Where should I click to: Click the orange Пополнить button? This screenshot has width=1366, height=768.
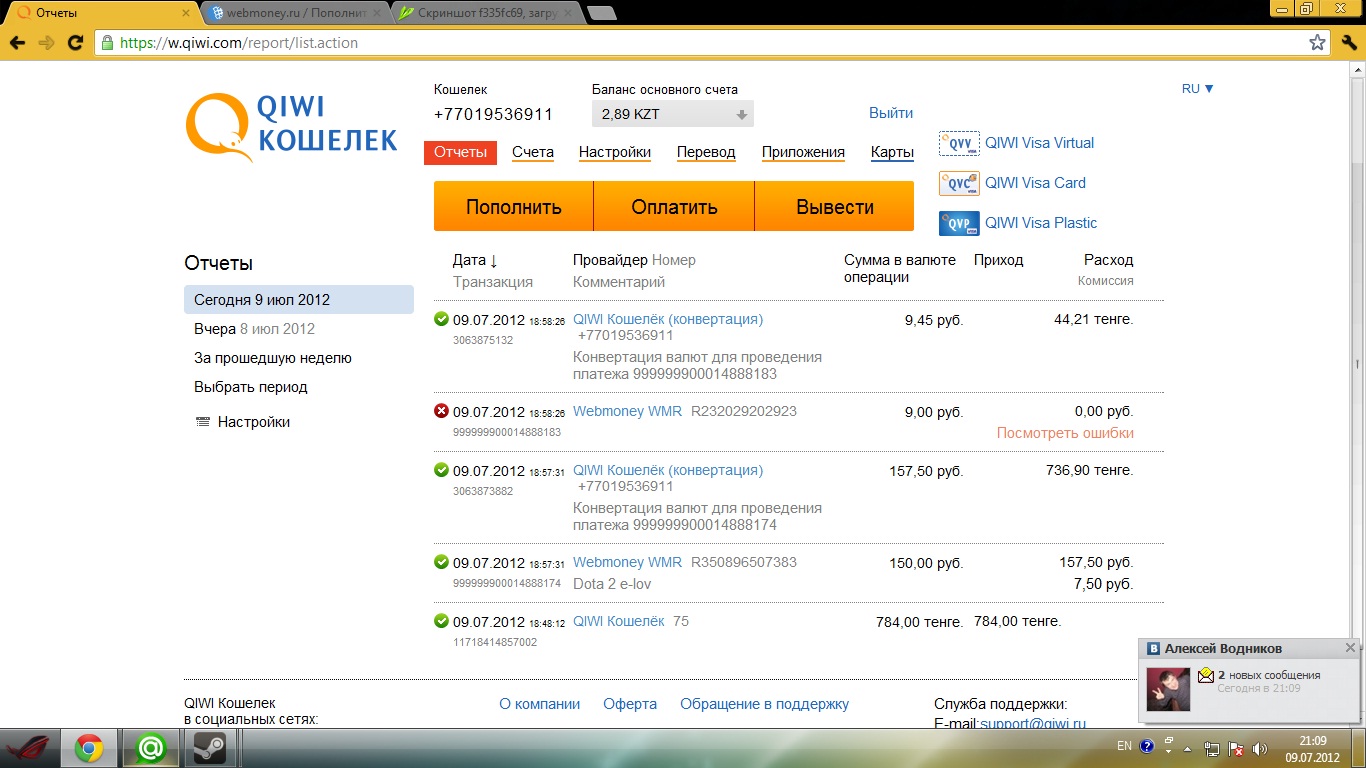[514, 207]
